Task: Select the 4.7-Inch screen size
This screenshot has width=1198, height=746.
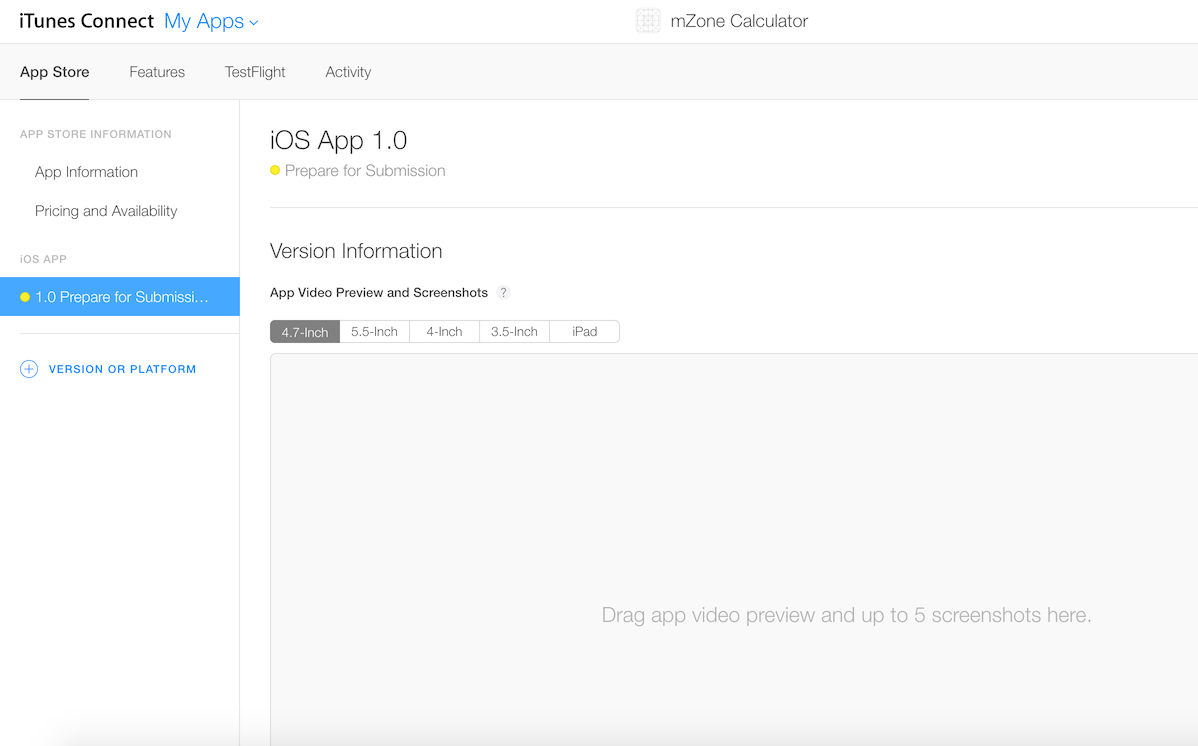Action: pyautogui.click(x=305, y=332)
